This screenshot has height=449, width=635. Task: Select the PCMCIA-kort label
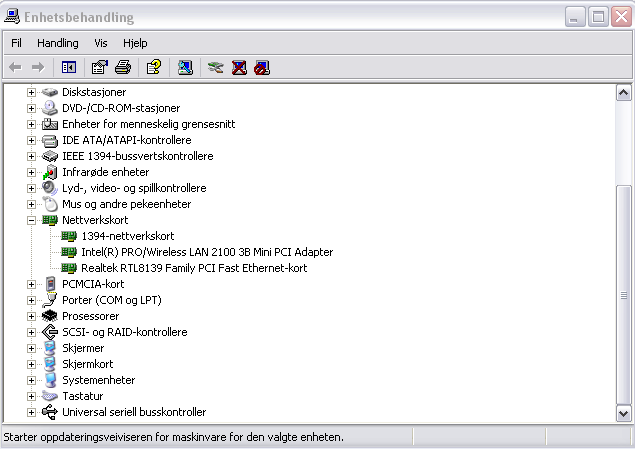(93, 284)
